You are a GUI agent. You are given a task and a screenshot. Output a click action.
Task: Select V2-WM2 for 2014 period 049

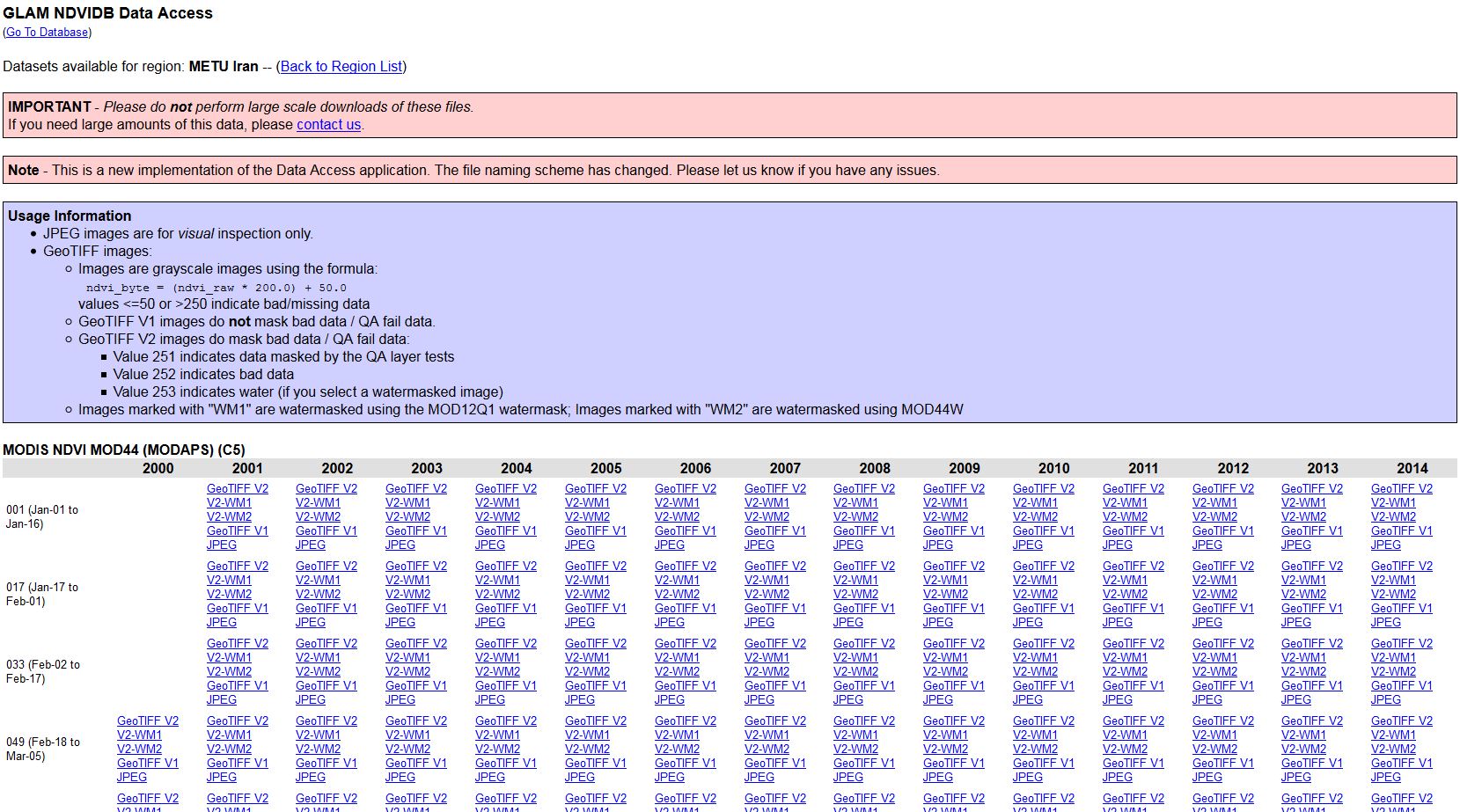pyautogui.click(x=1393, y=750)
